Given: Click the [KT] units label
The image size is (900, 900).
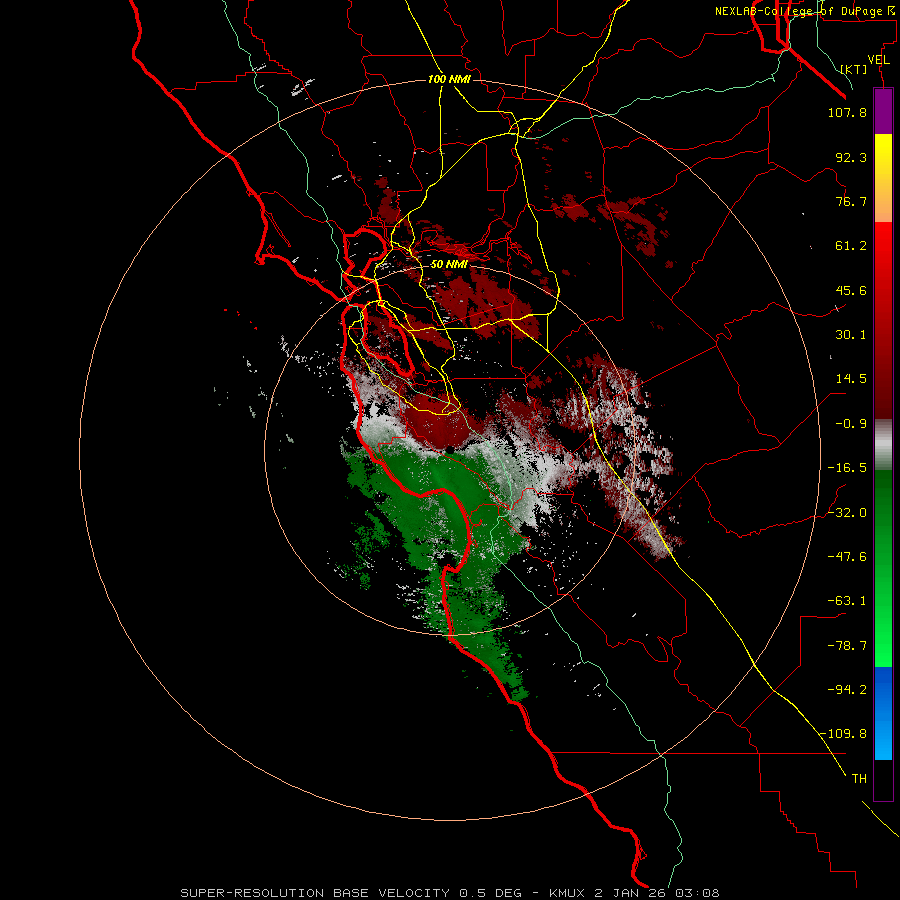Looking at the screenshot, I should point(854,69).
